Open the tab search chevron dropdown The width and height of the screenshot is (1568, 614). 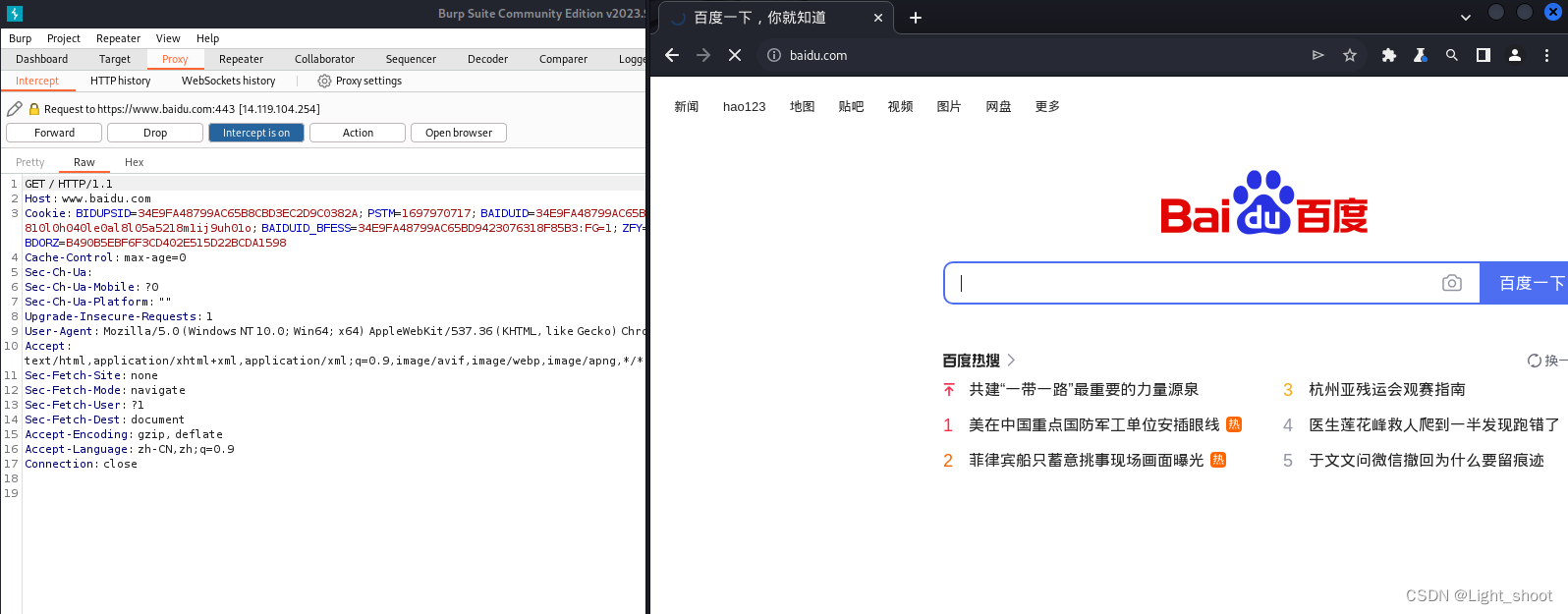pos(1466,18)
